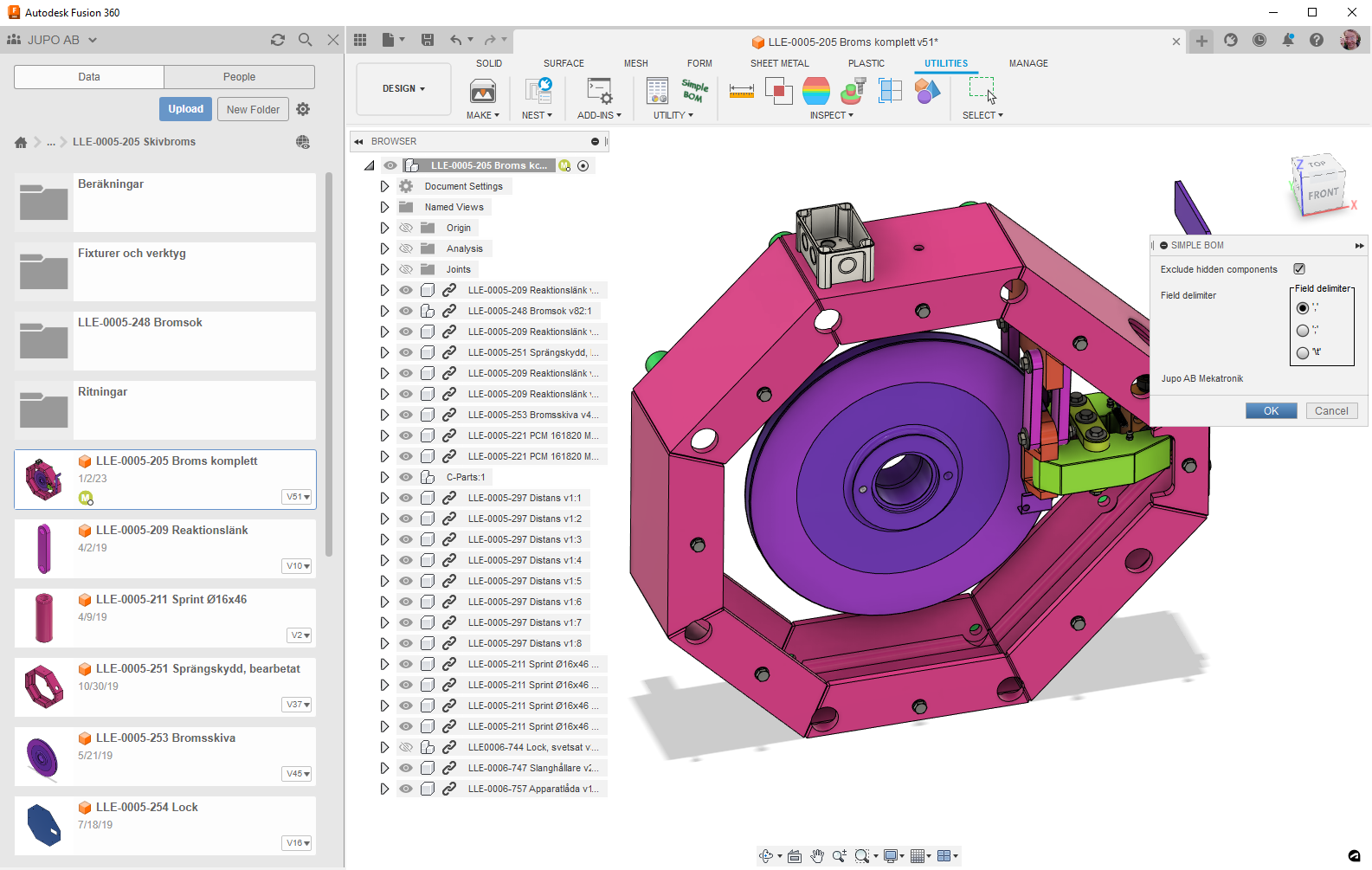Click the Save icon in toolbar

coord(427,40)
